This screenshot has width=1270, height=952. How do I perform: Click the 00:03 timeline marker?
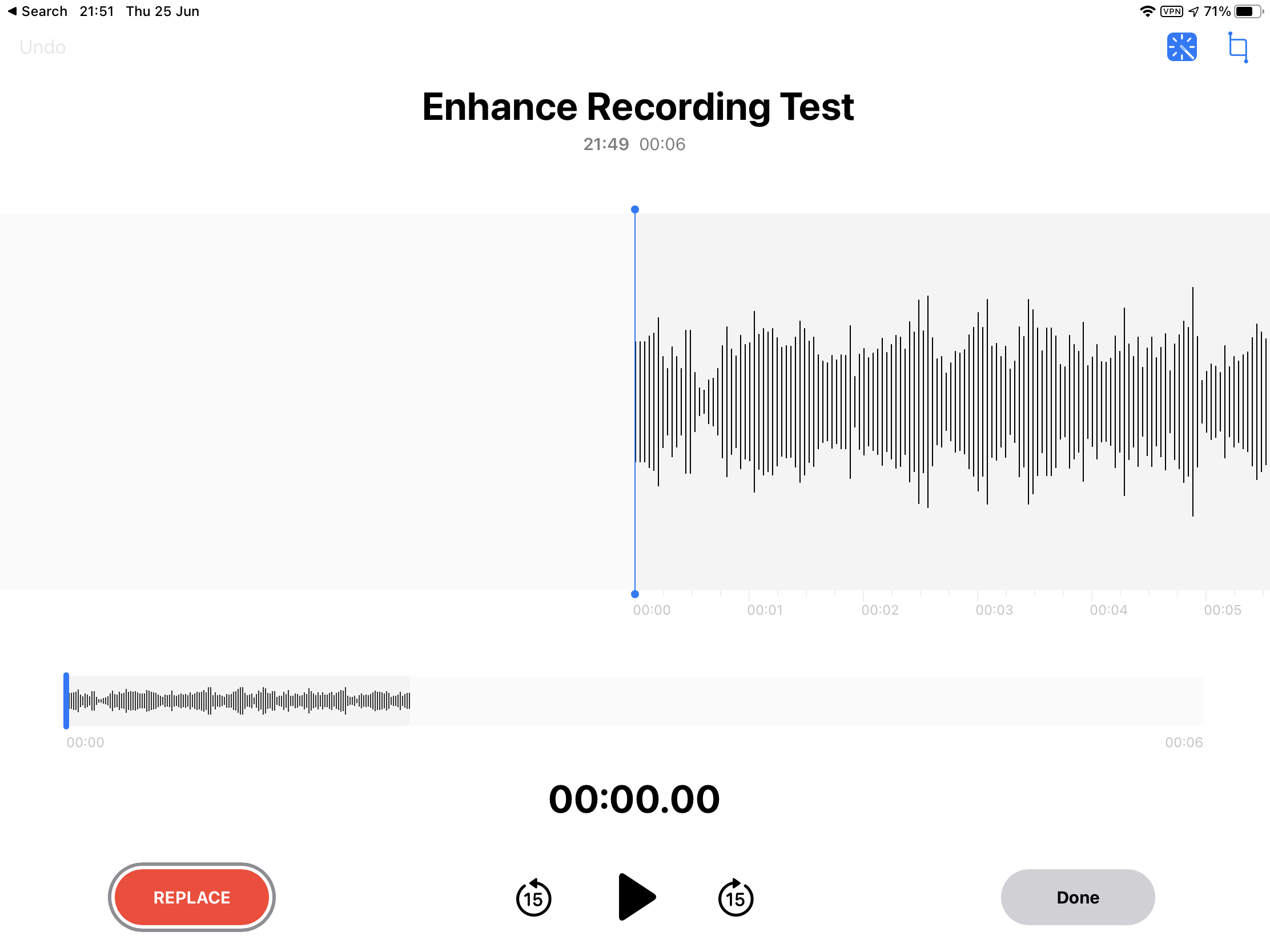pyautogui.click(x=994, y=610)
